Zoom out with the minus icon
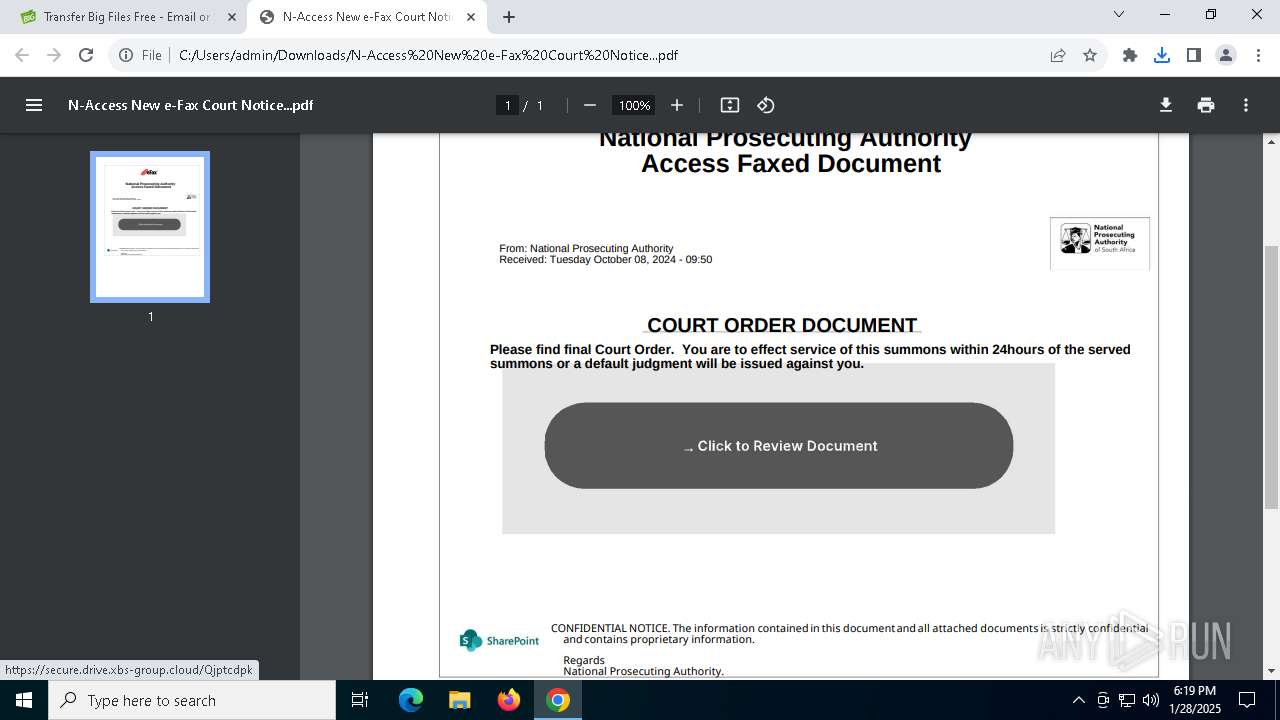The height and width of the screenshot is (720, 1280). [590, 105]
